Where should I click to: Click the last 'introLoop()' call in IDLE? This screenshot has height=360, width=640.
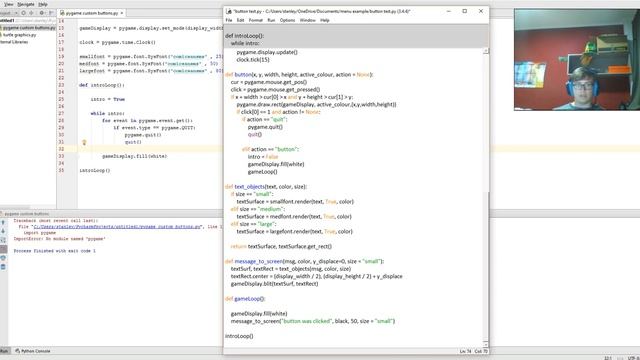click(239, 336)
